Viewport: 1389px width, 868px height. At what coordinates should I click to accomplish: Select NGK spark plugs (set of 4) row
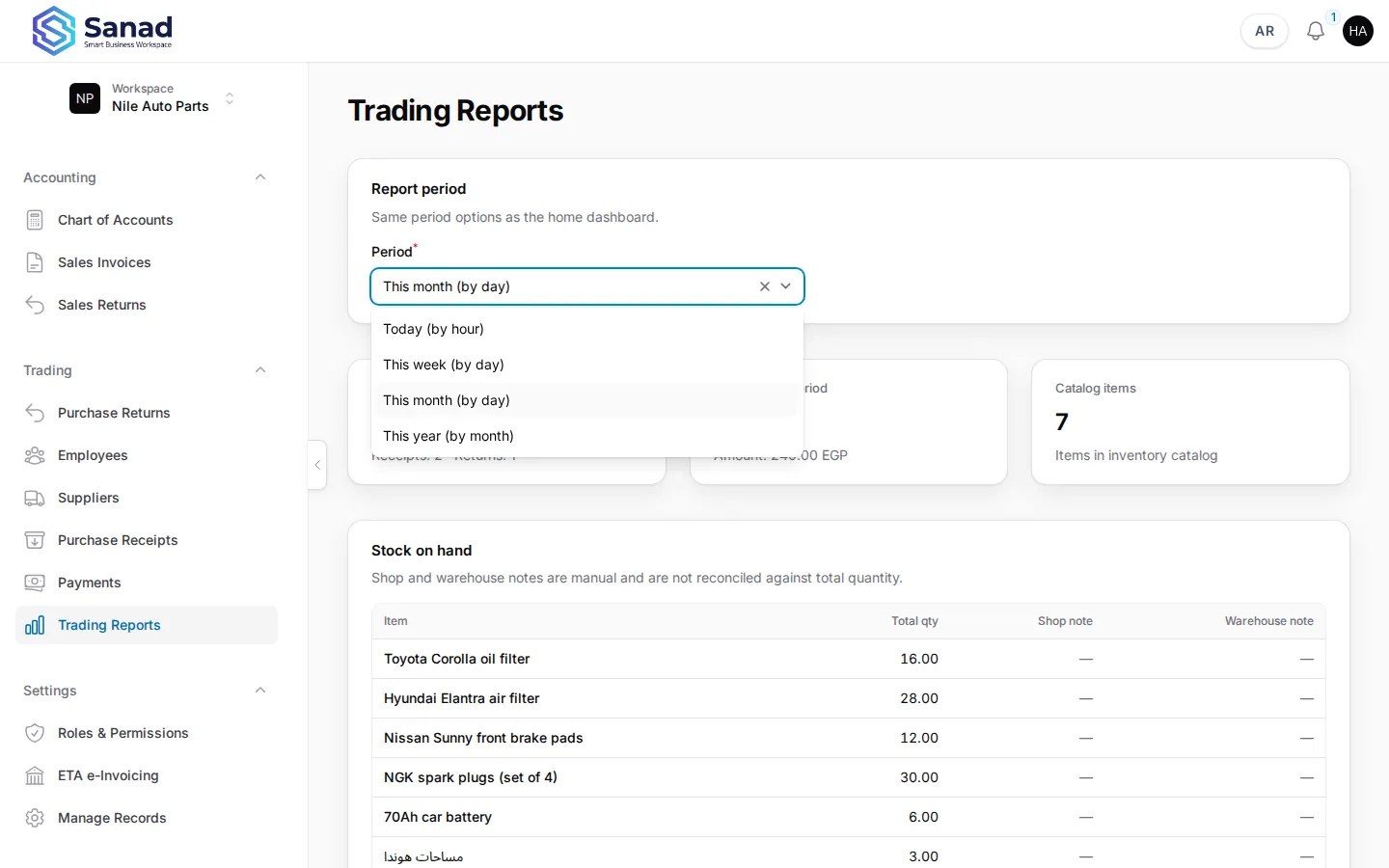849,777
